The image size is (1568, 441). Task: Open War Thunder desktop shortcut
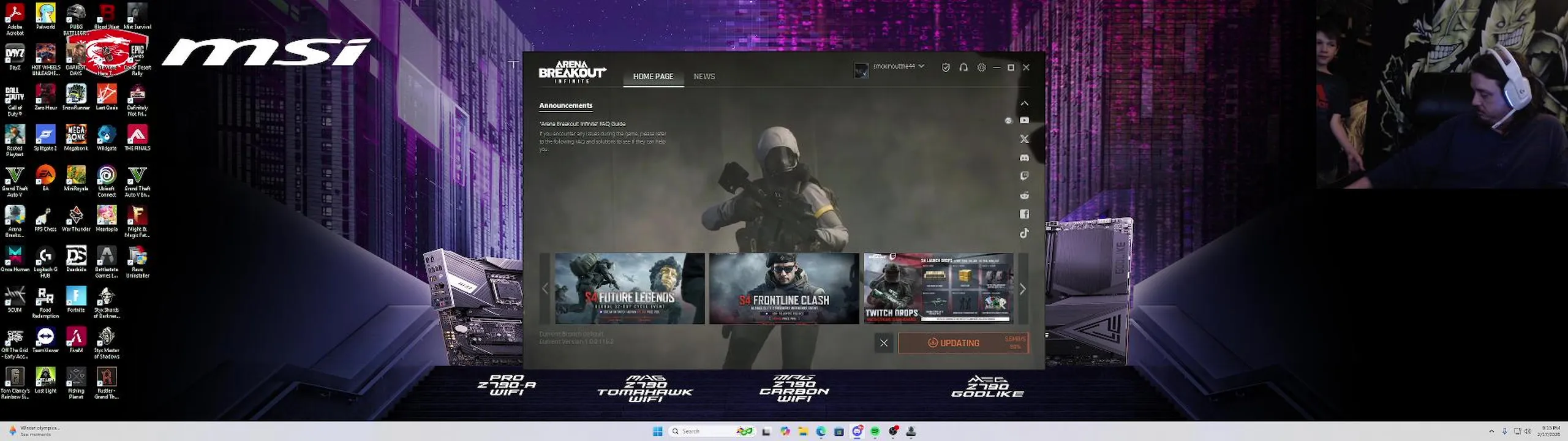coord(76,219)
